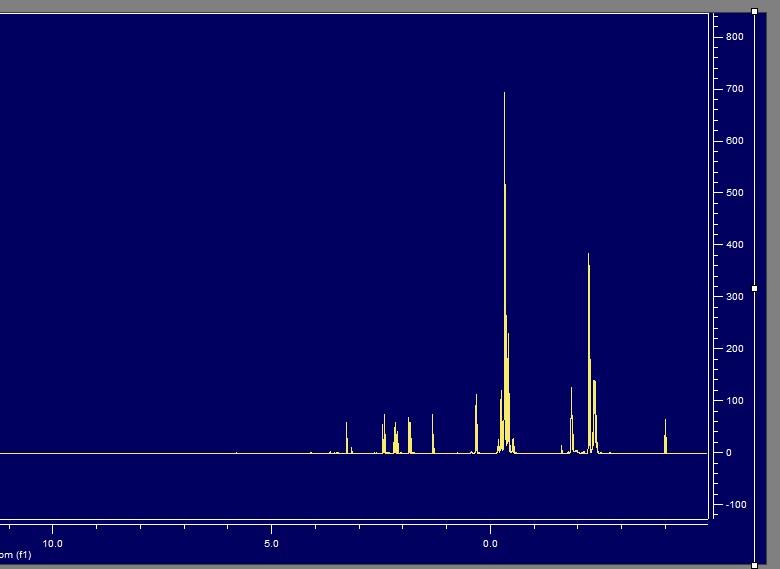Click the -100 intensity axis label

point(736,505)
